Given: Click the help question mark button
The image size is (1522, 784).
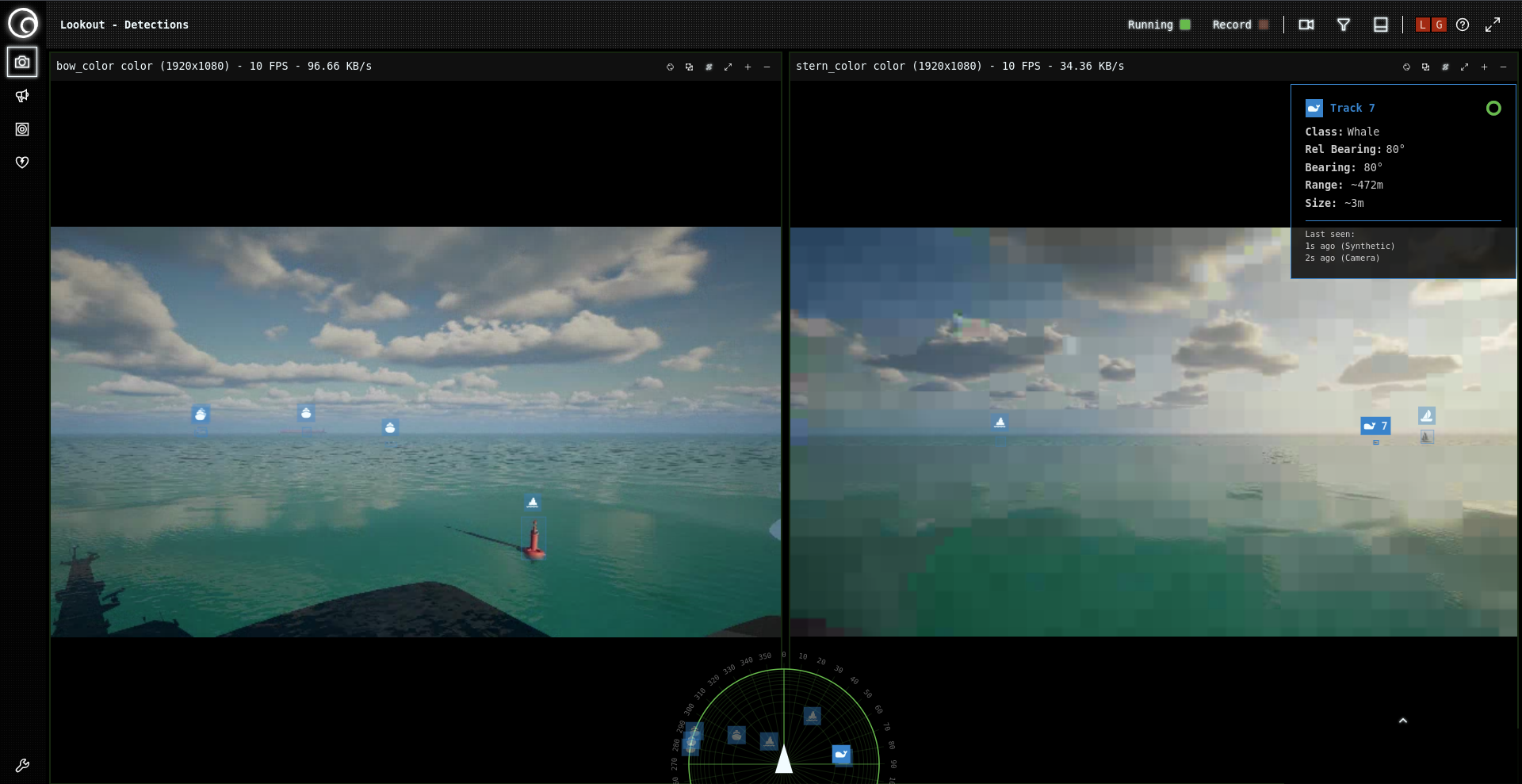Looking at the screenshot, I should tap(1463, 25).
